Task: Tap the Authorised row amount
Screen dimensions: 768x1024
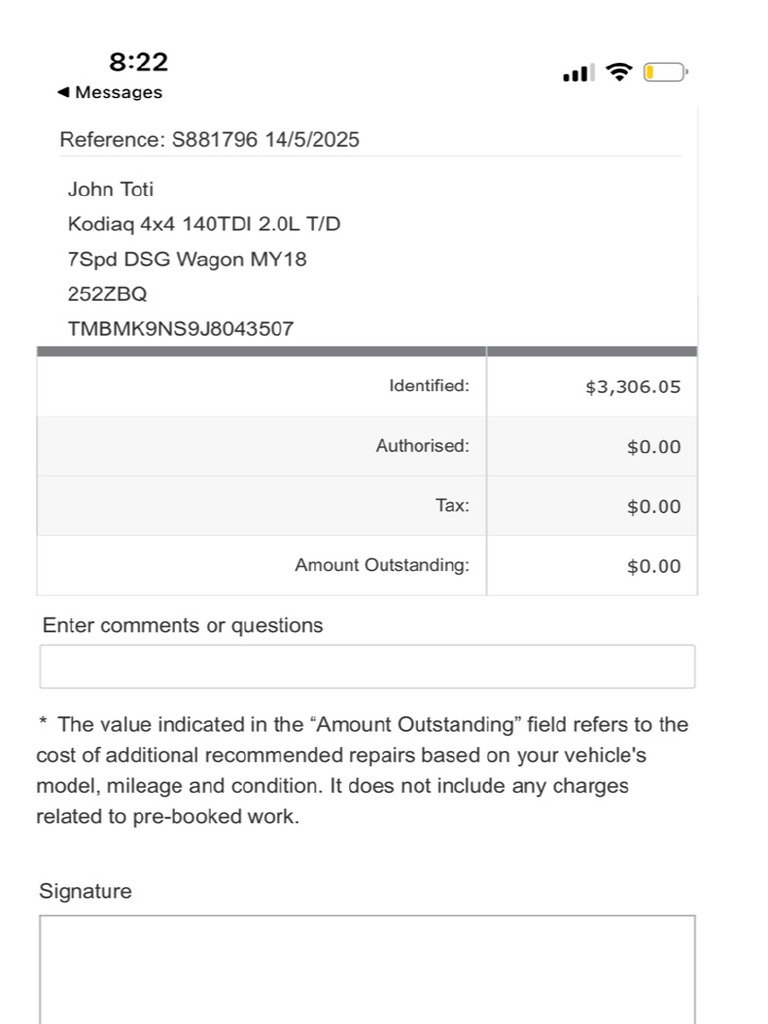Action: (x=654, y=447)
